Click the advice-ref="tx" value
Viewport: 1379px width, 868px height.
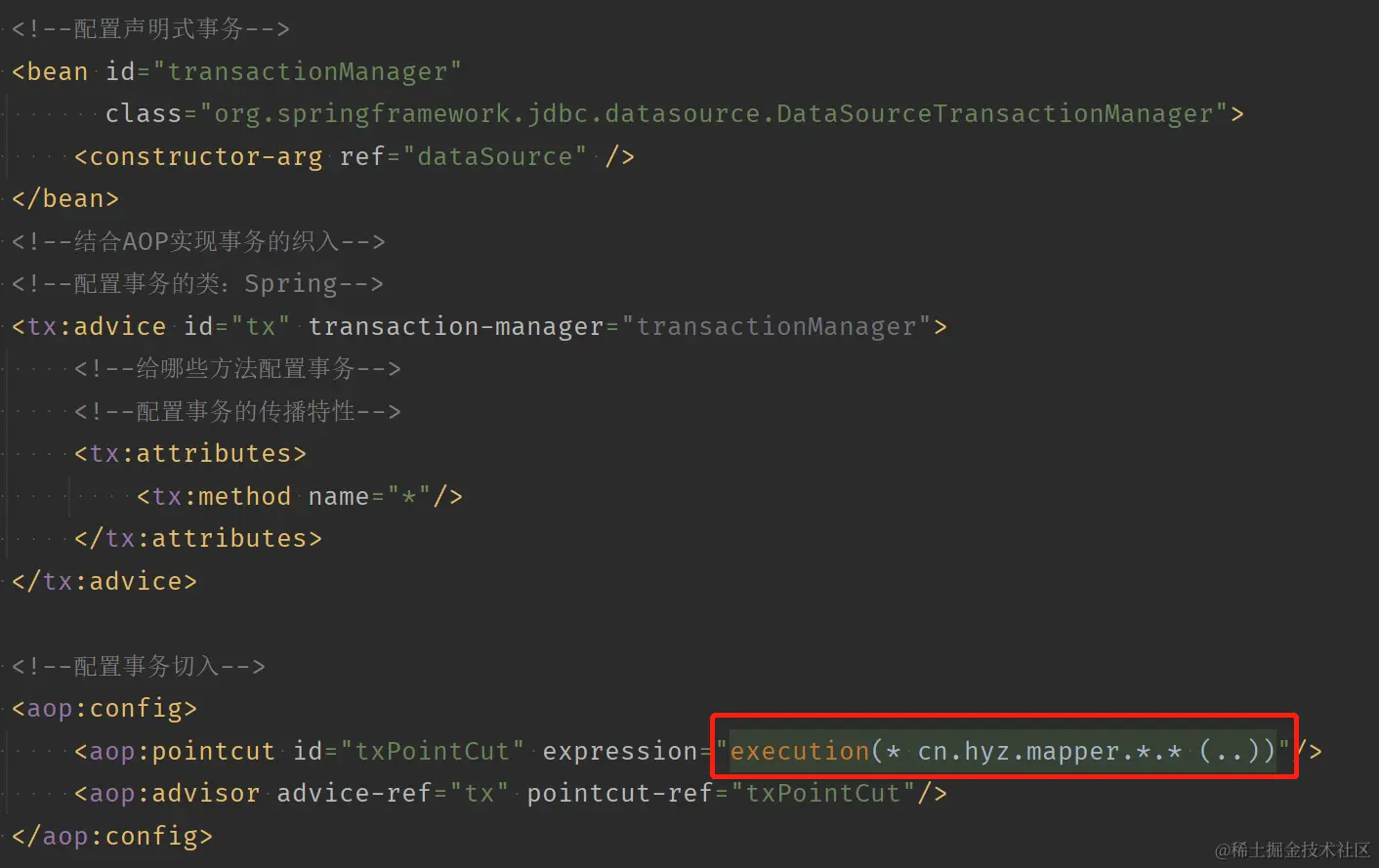click(480, 793)
